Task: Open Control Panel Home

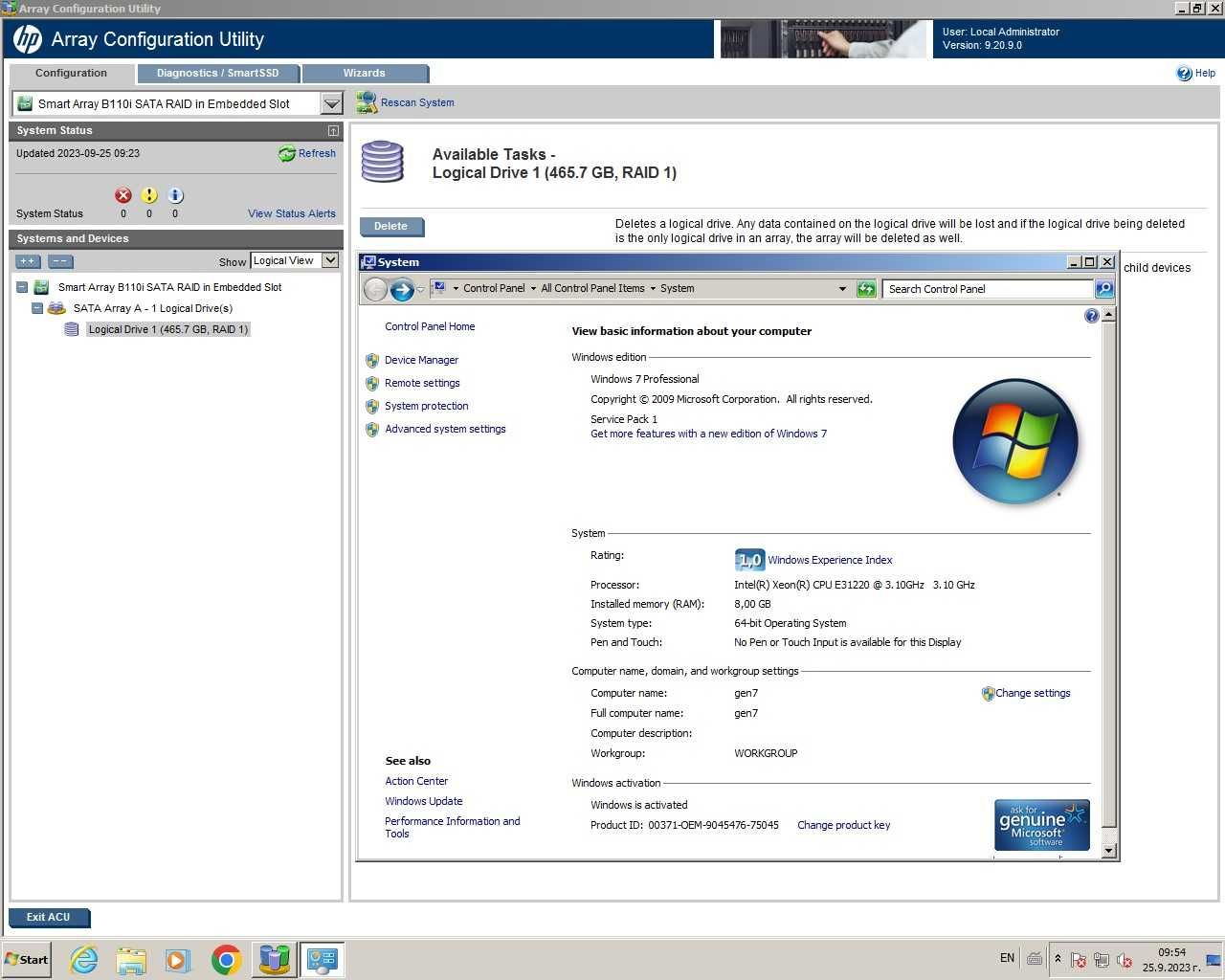Action: (430, 326)
